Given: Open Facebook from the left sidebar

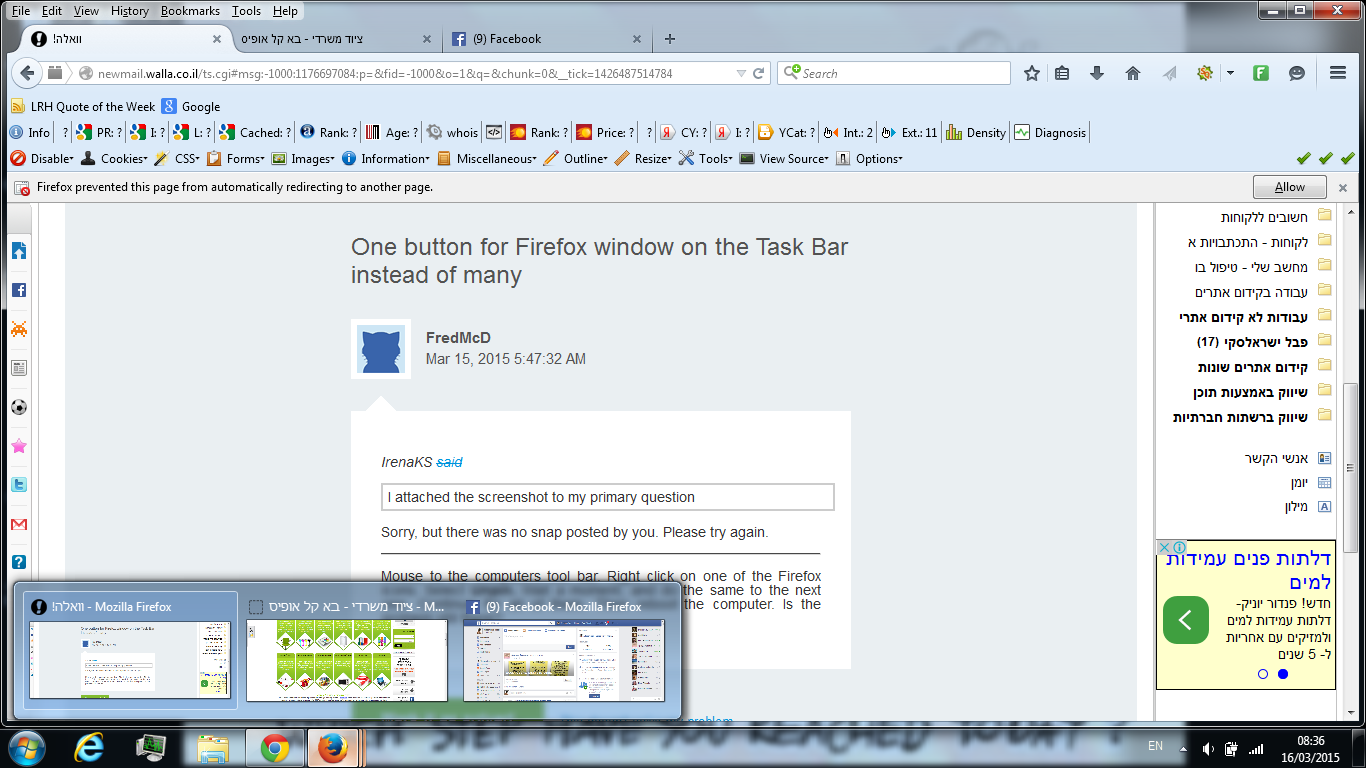Looking at the screenshot, I should point(18,290).
